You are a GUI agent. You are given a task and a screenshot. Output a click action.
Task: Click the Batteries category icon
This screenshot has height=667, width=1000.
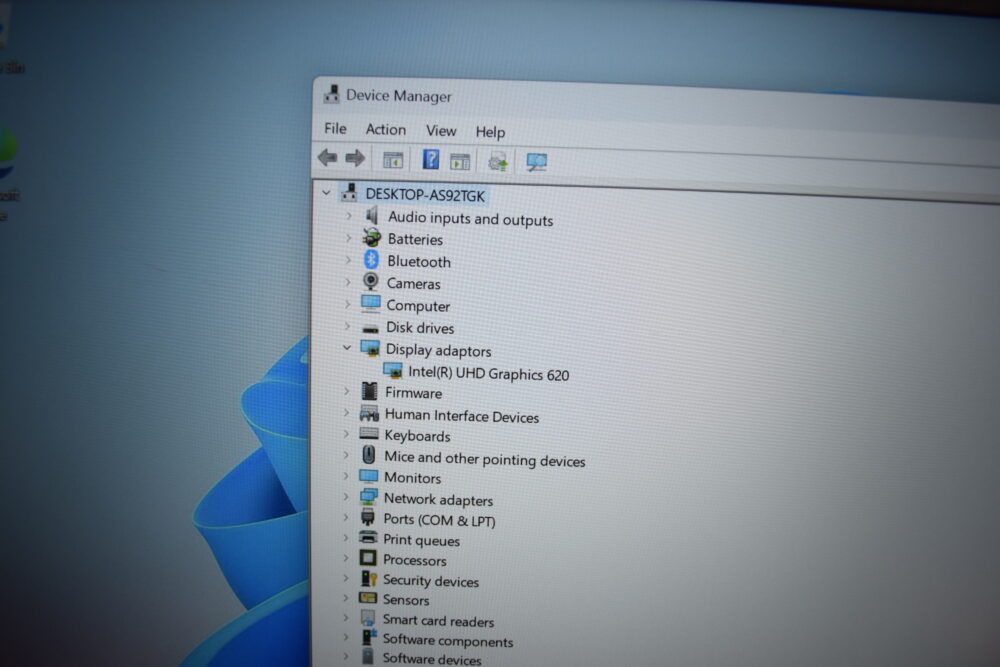coord(371,237)
